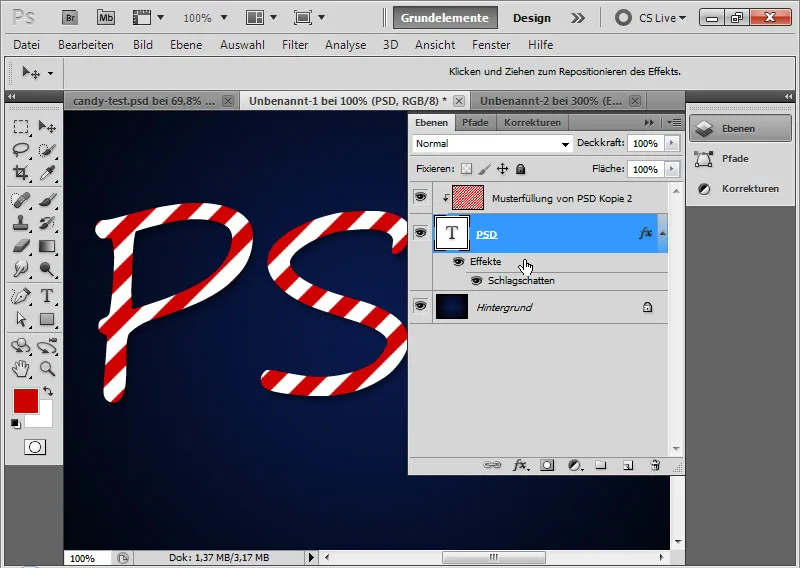Collapse effects list on PSD layer
Viewport: 800px width, 568px height.
pos(662,233)
